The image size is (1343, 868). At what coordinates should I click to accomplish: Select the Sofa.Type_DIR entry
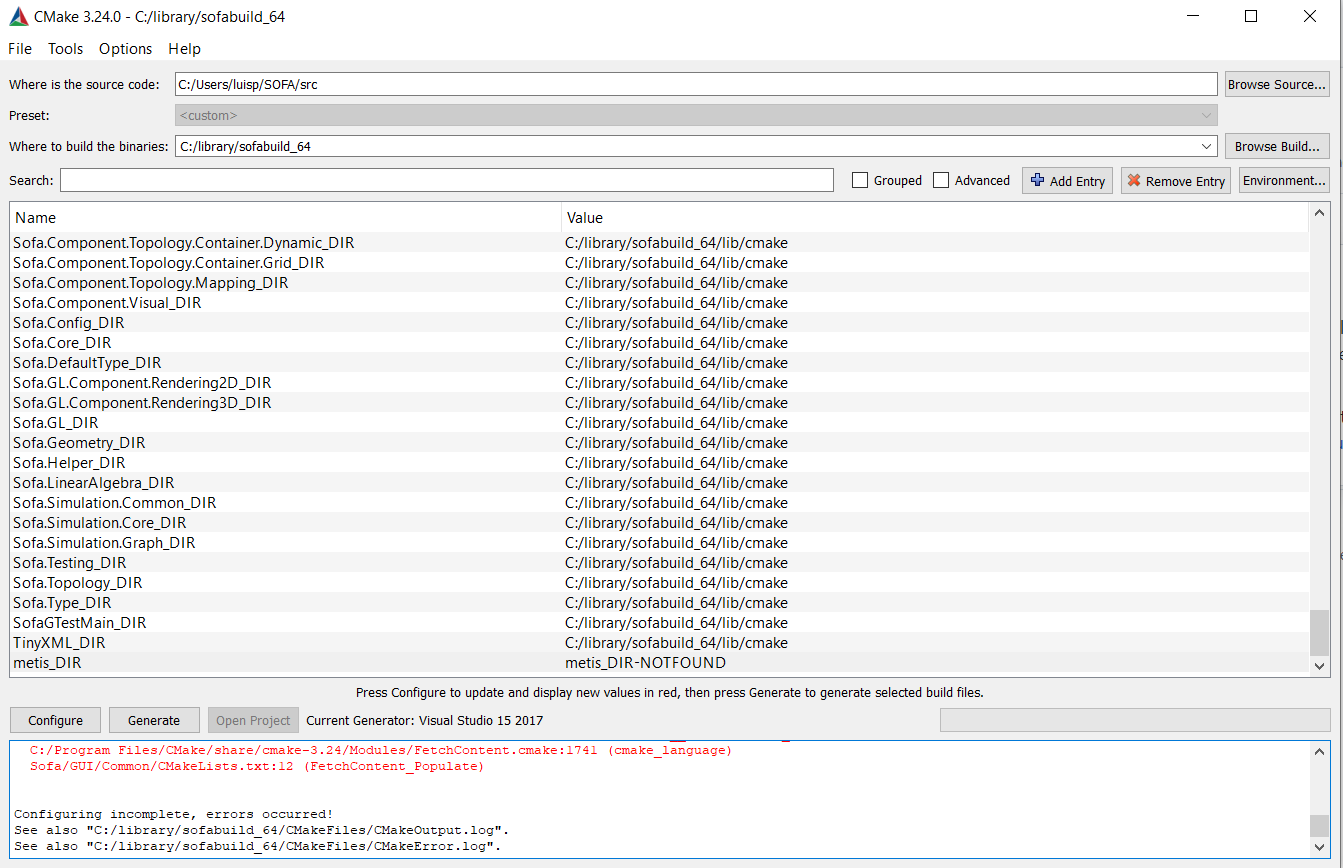coord(62,603)
